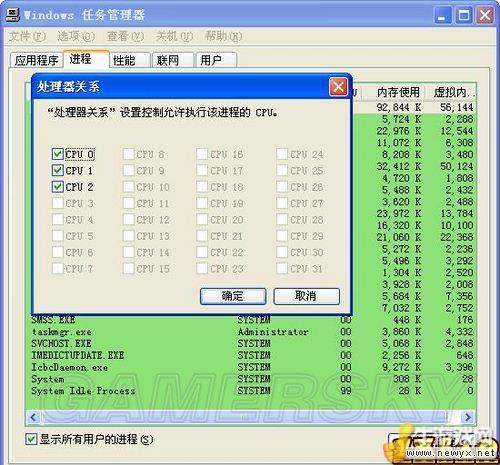Open the 帮助(H) menu
The image size is (500, 465).
(x=223, y=36)
